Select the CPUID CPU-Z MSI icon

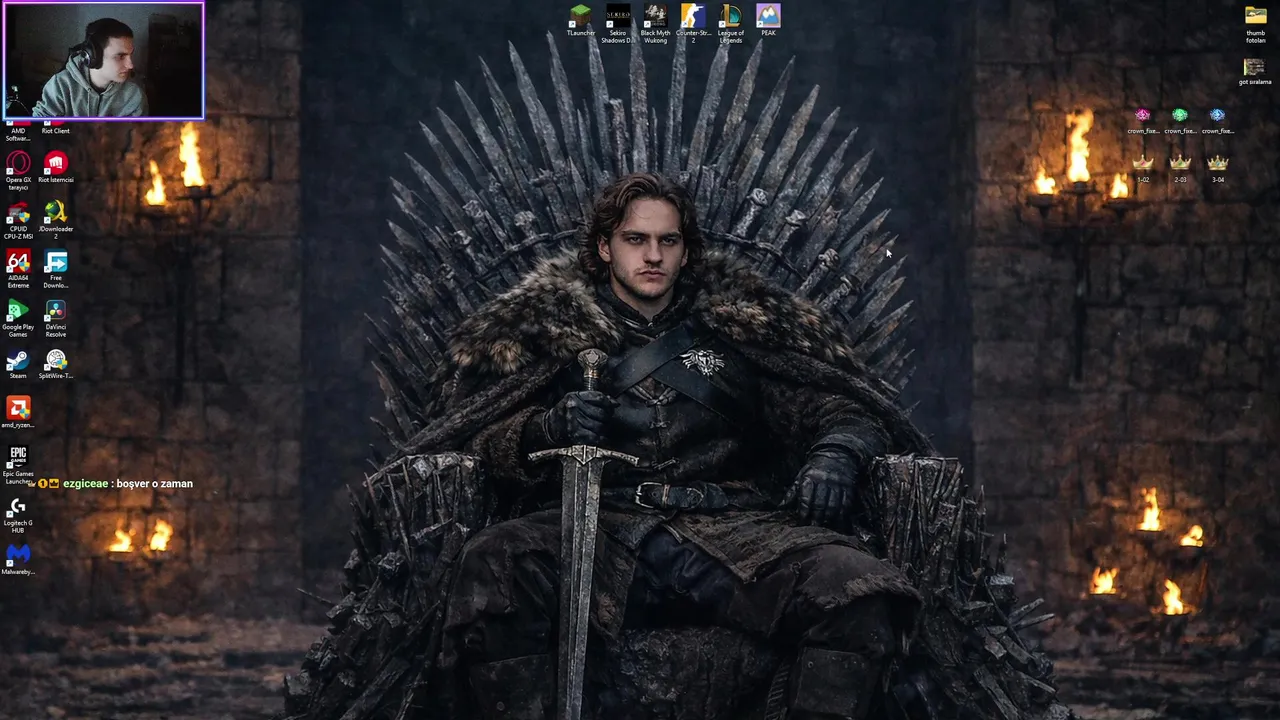tap(18, 220)
